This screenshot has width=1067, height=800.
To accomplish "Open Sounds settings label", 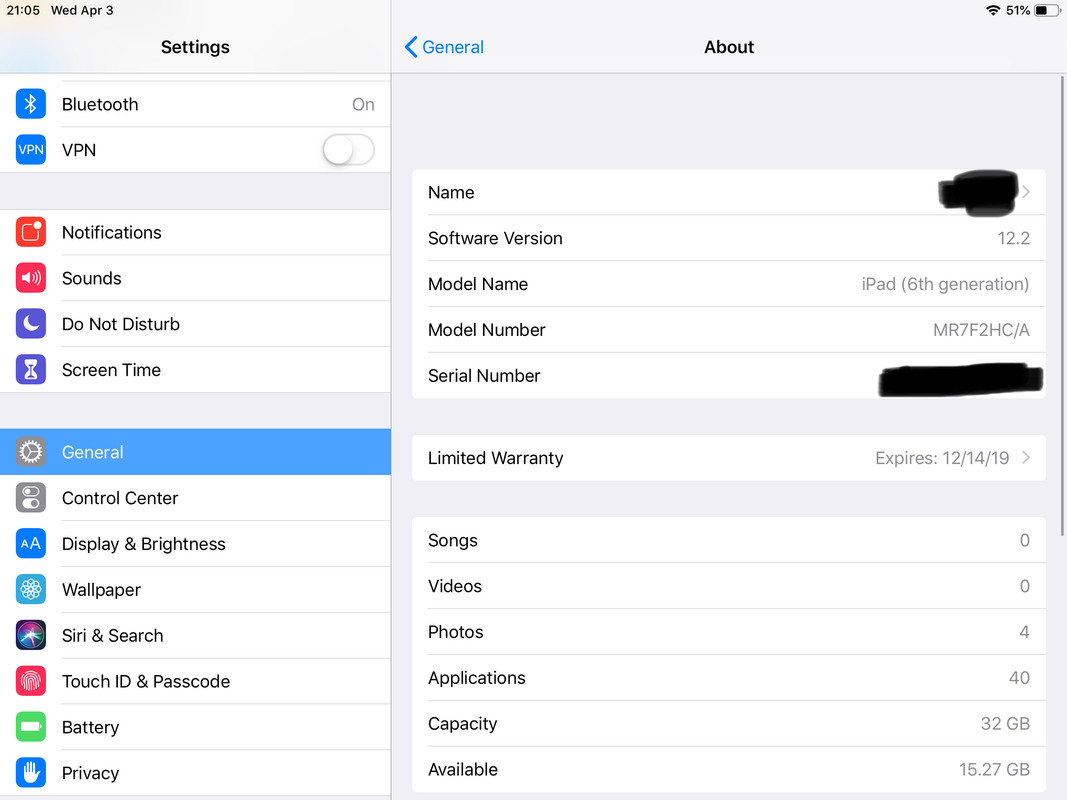I will 92,278.
